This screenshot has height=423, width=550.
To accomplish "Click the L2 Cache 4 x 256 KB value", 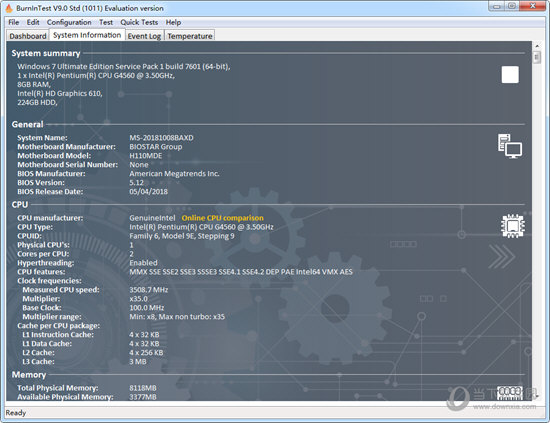I will click(146, 352).
